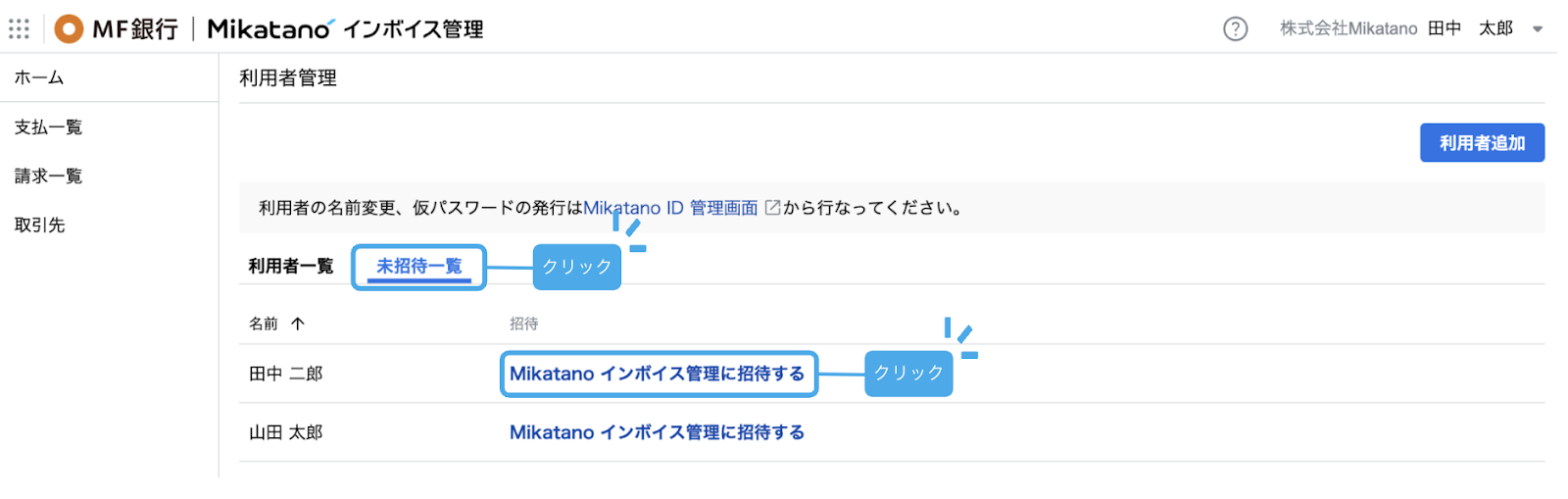Image resolution: width=1568 pixels, height=499 pixels.
Task: Sort by name using the up arrow
Action: point(298,324)
